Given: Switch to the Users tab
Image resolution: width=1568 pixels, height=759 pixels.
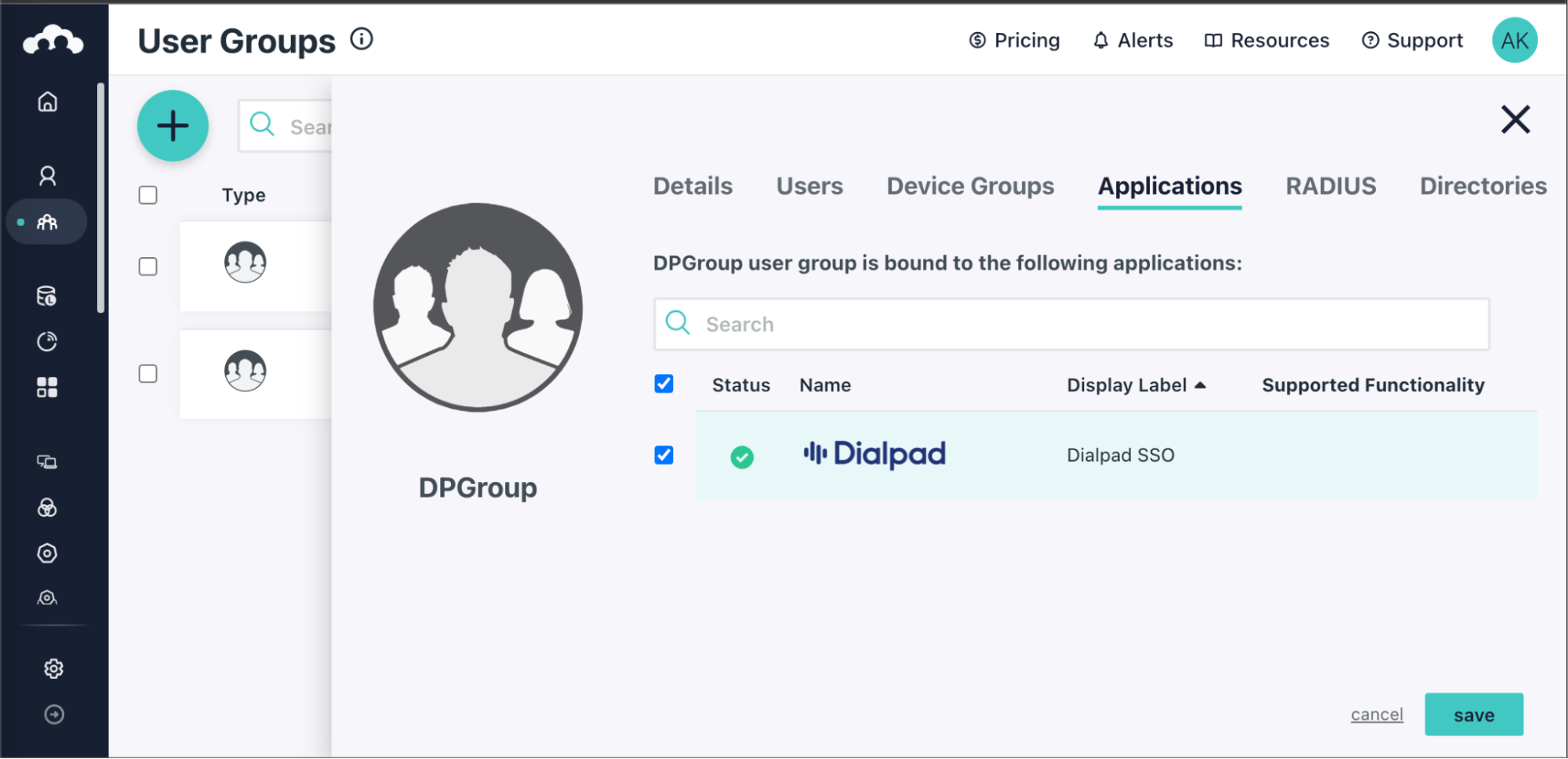Looking at the screenshot, I should [x=809, y=186].
